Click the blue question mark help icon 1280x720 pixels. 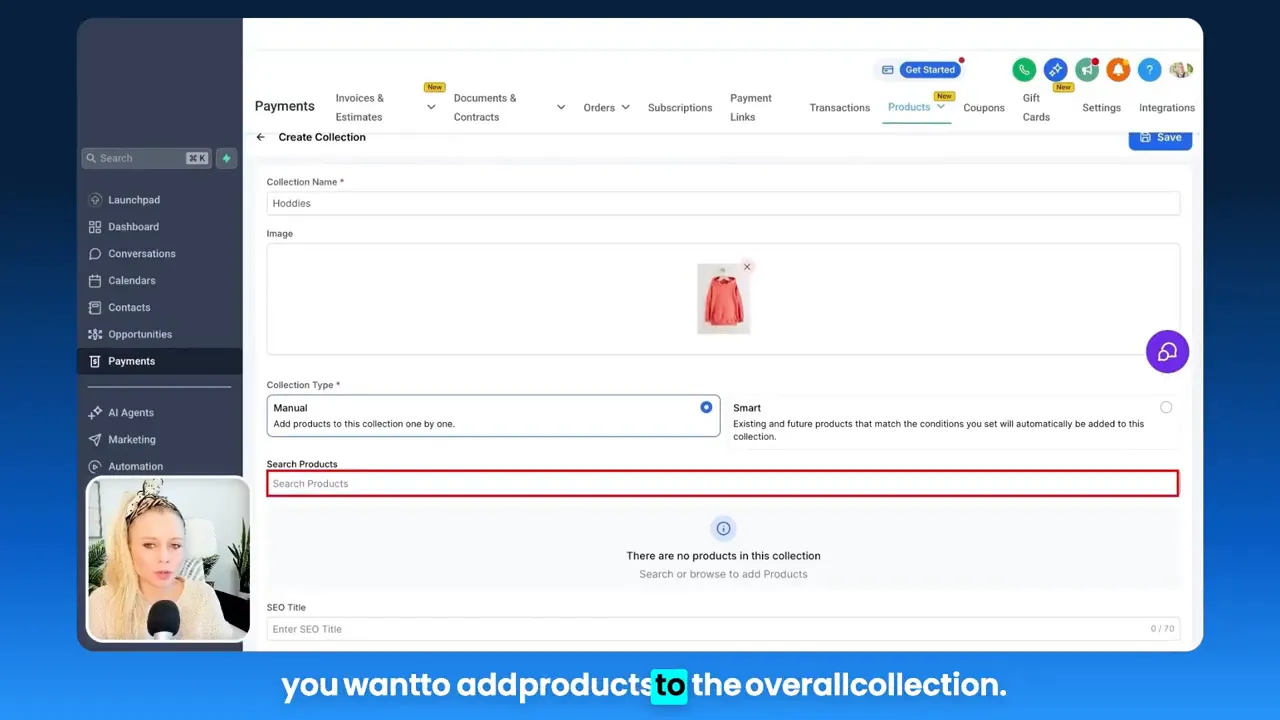point(1150,70)
